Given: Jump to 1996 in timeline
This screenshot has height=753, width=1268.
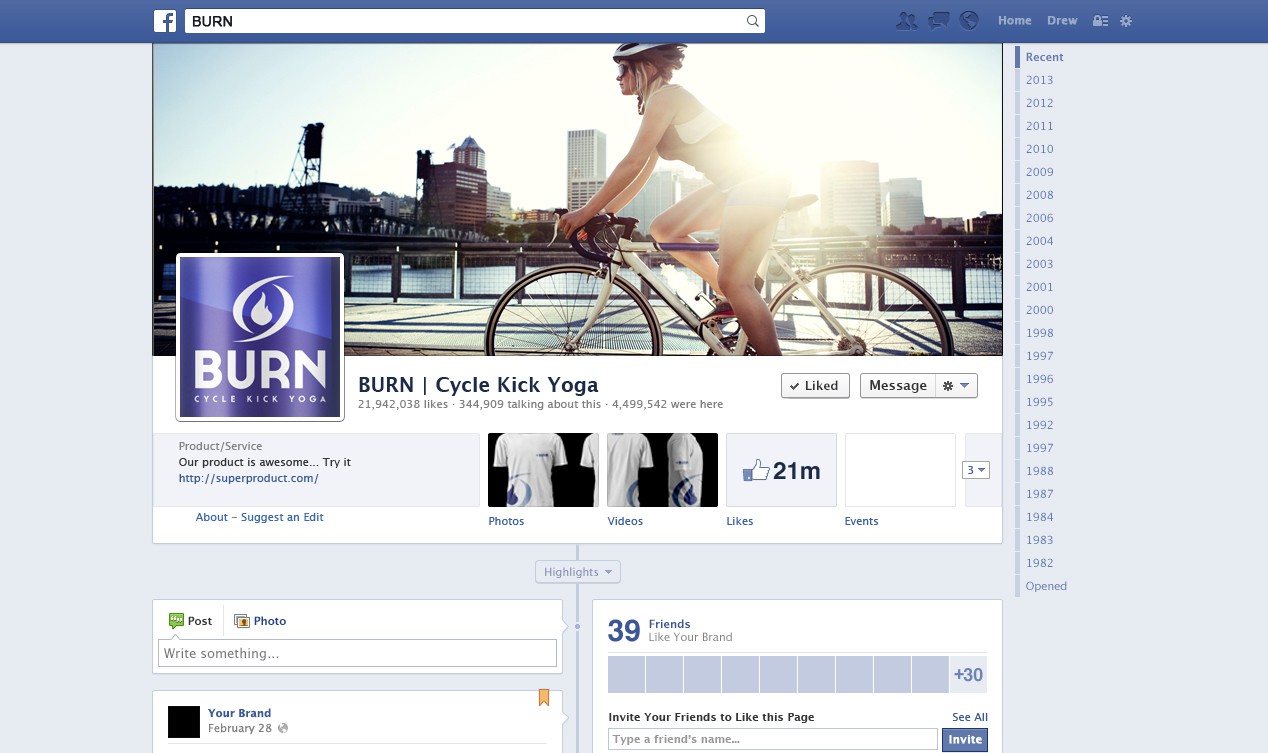Looking at the screenshot, I should [x=1039, y=379].
